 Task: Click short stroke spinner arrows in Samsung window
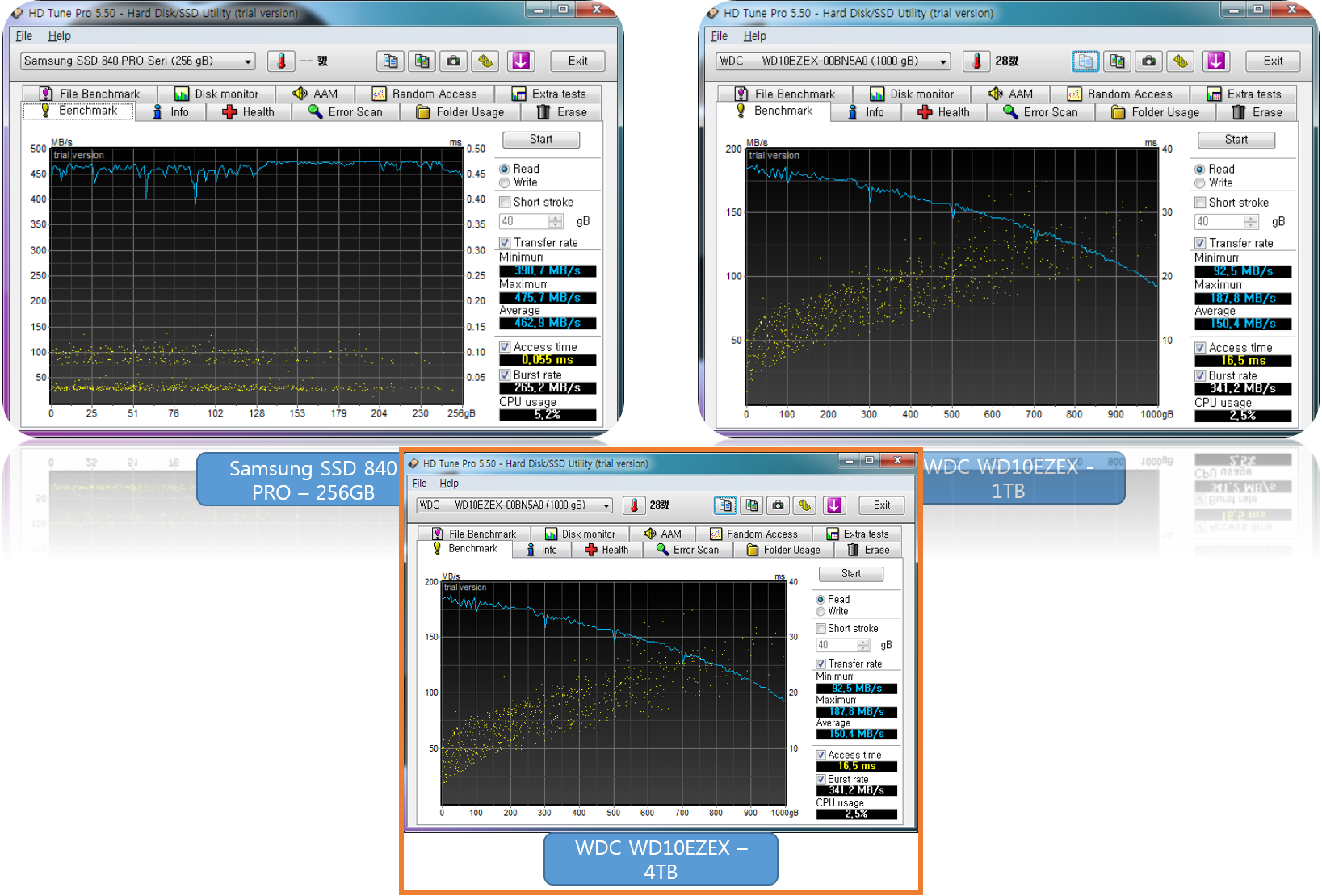tap(556, 221)
